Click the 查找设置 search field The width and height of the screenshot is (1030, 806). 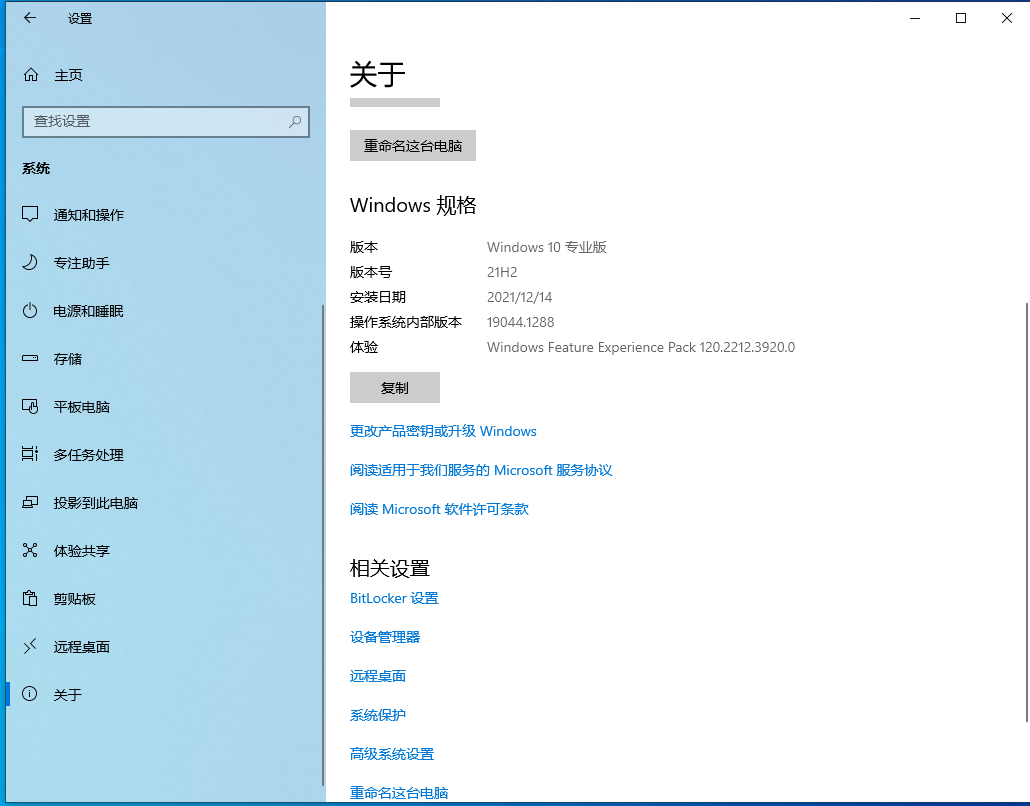166,122
